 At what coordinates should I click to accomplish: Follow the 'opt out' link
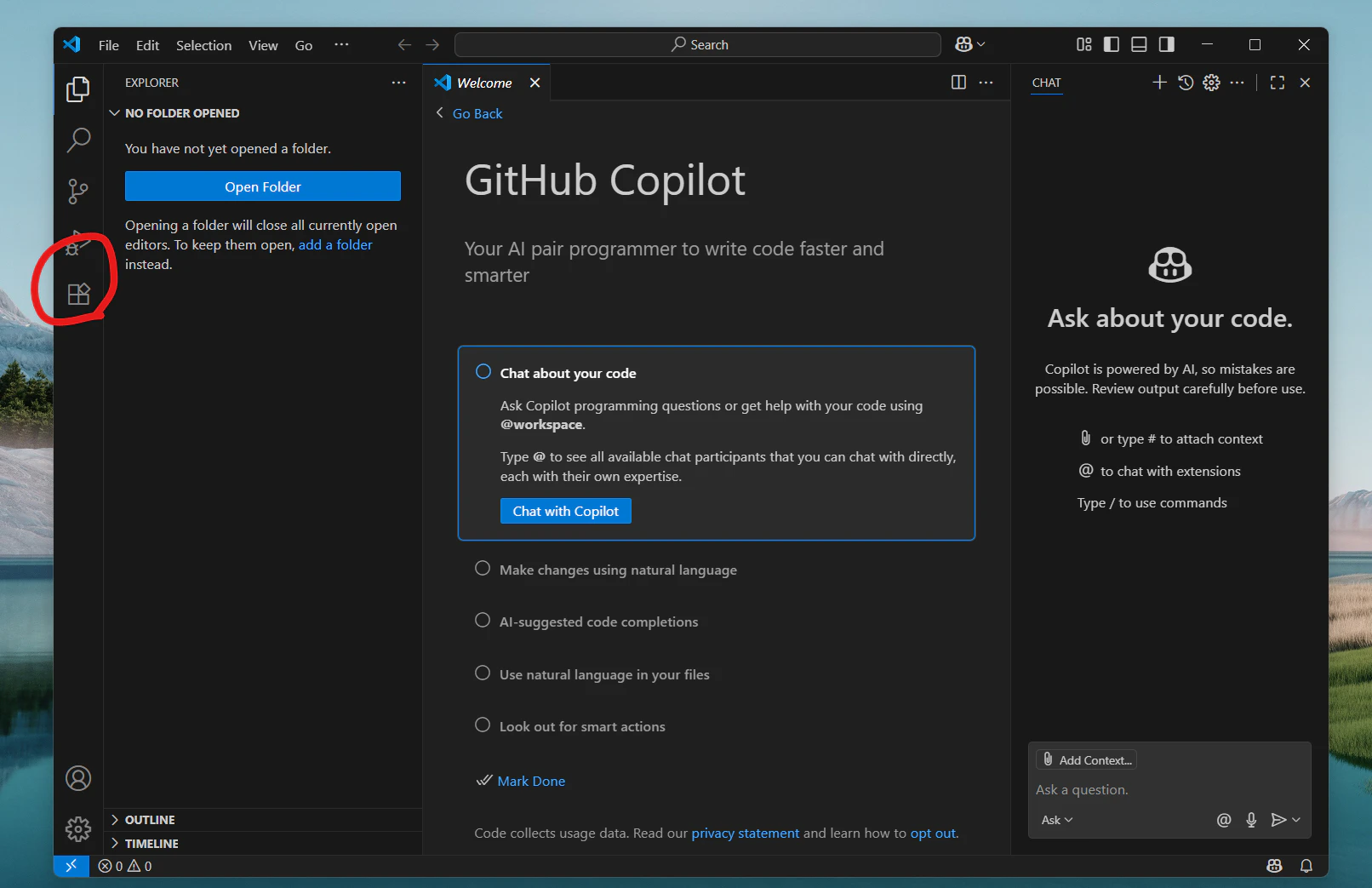934,833
